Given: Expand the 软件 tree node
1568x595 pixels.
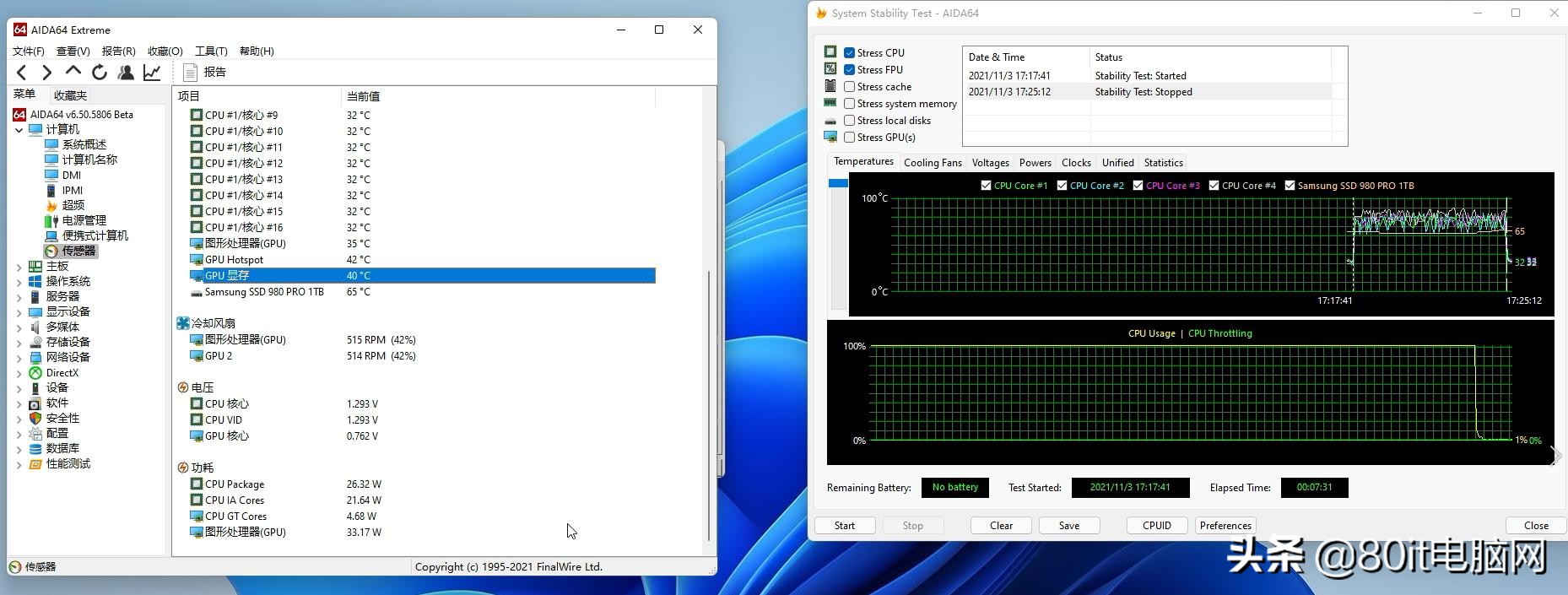Looking at the screenshot, I should pyautogui.click(x=19, y=403).
